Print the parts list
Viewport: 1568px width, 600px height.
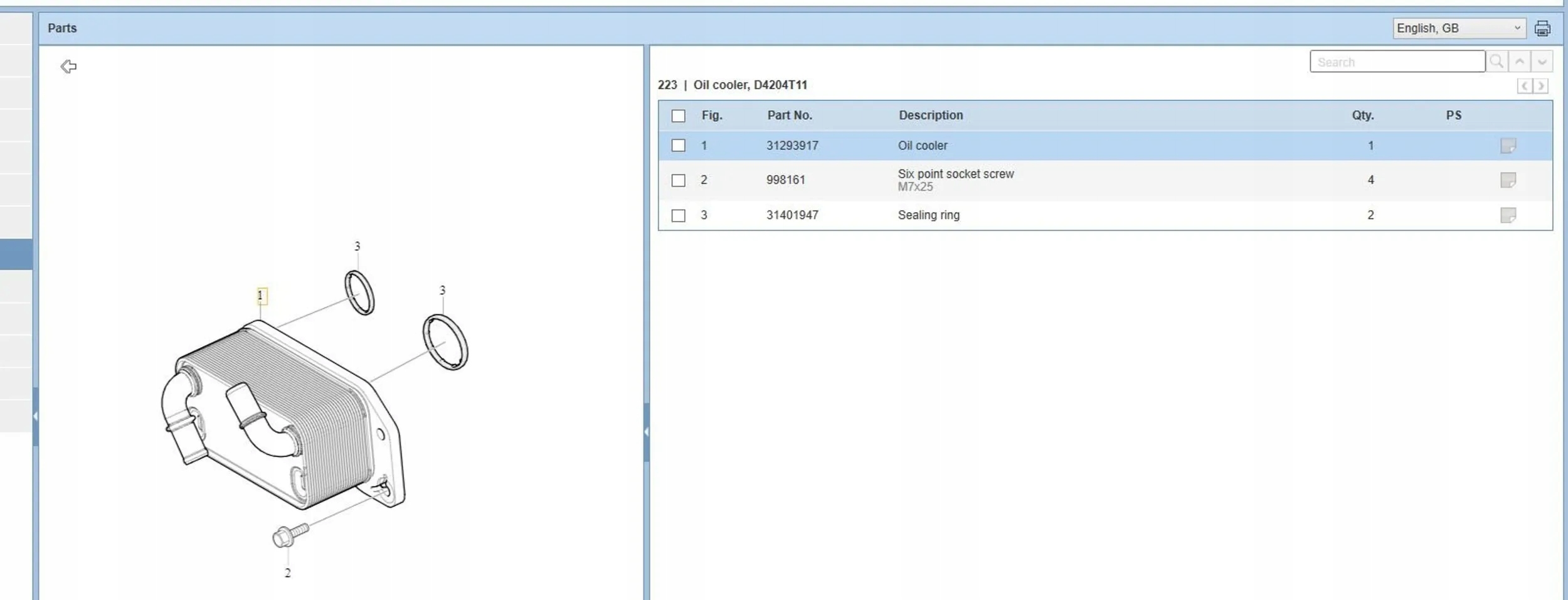coord(1542,28)
